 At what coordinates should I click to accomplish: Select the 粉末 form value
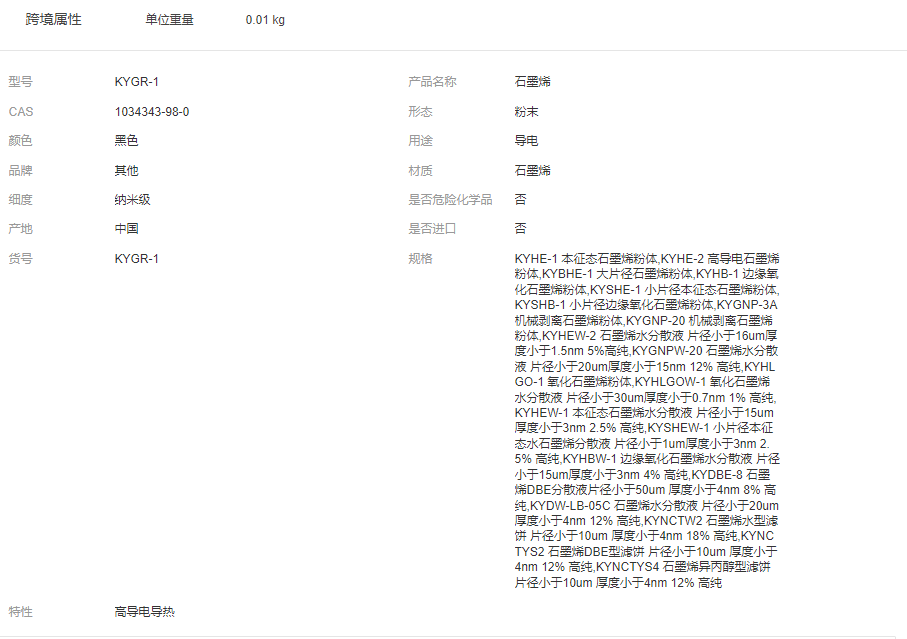527,112
